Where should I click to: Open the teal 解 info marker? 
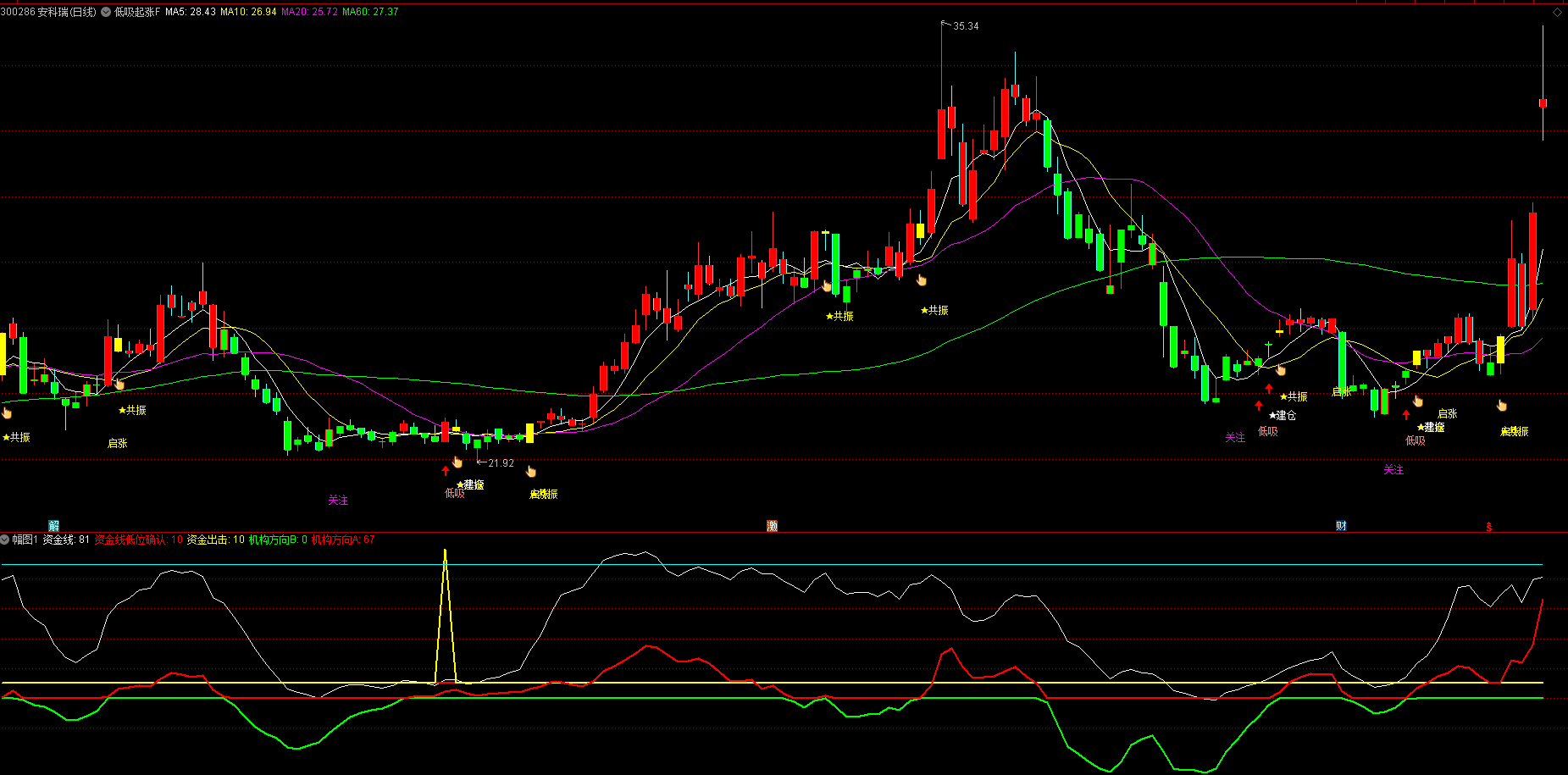(54, 526)
